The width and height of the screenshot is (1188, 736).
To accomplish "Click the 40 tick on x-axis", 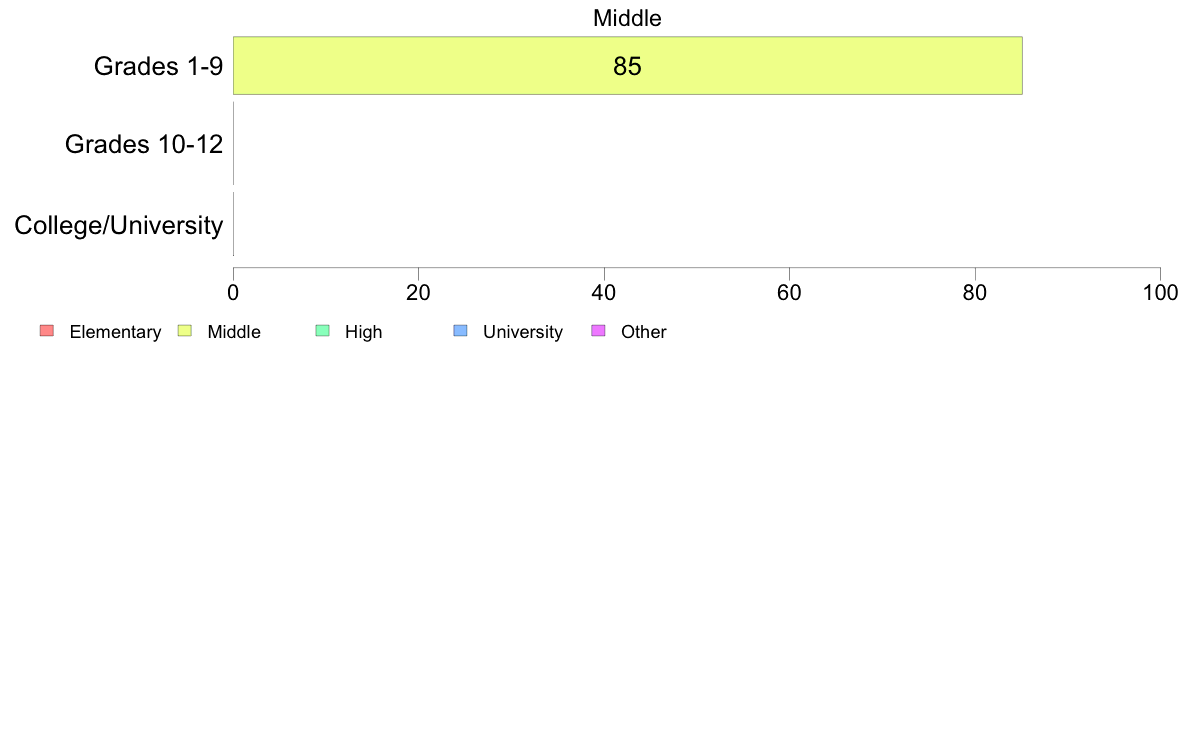I will coord(604,293).
